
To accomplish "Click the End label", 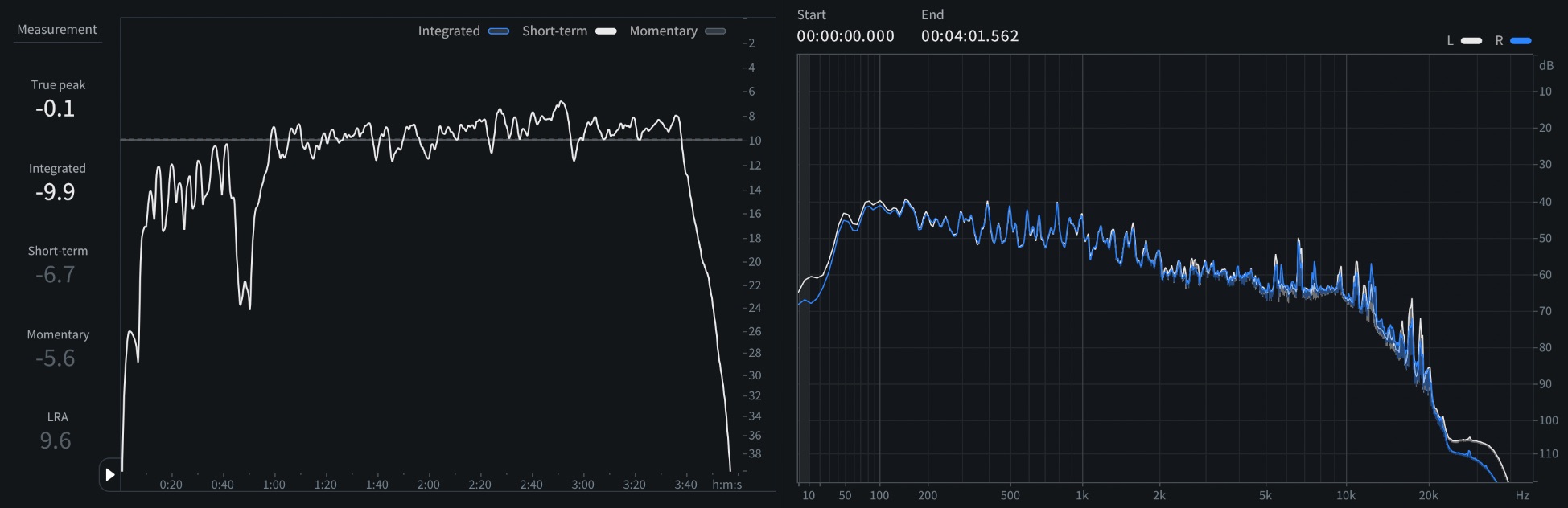I will pos(932,14).
